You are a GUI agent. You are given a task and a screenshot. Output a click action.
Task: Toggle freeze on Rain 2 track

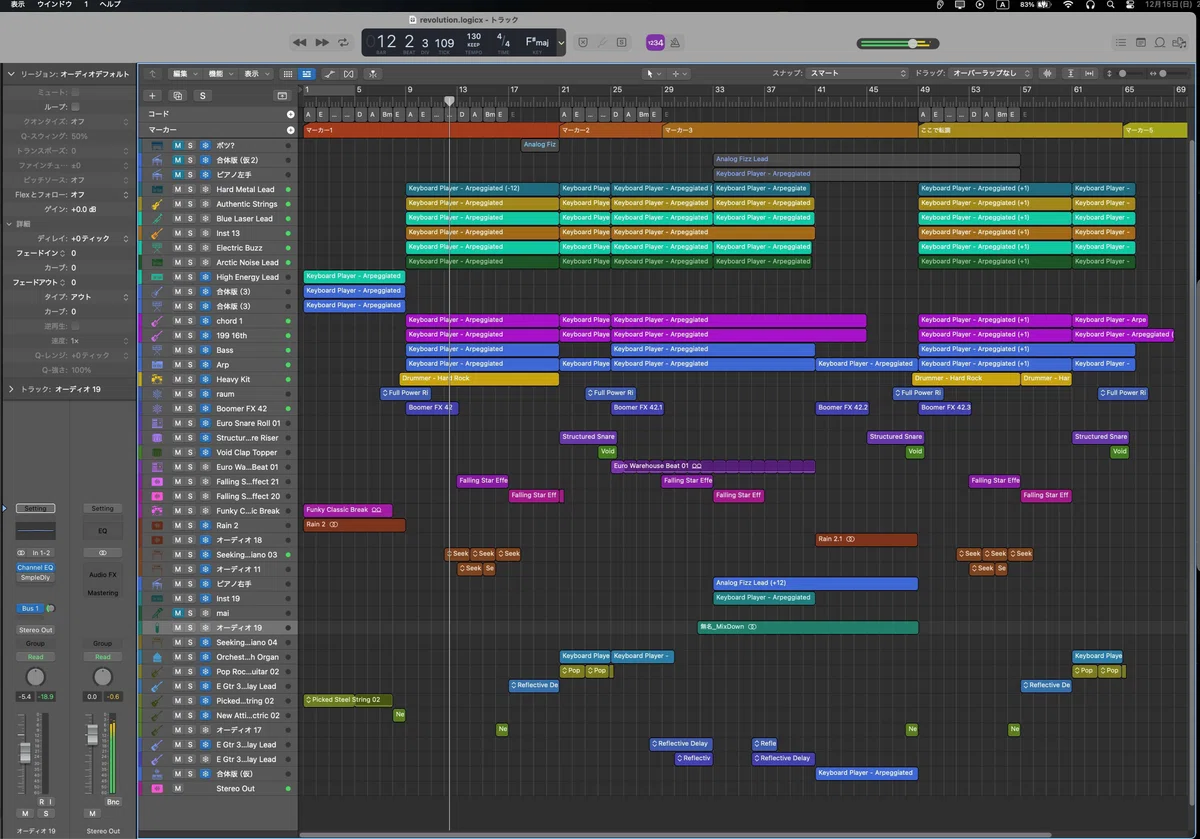click(x=205, y=525)
